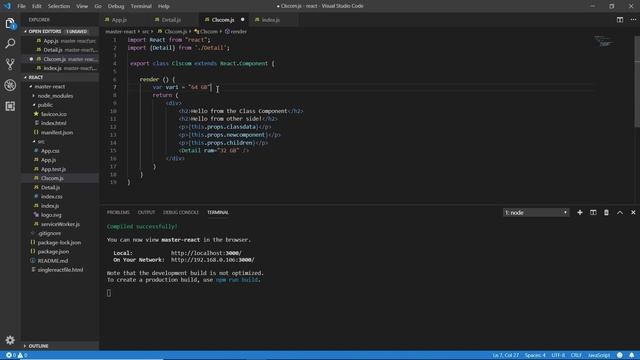
Task: Close the terminal panel
Action: click(633, 212)
